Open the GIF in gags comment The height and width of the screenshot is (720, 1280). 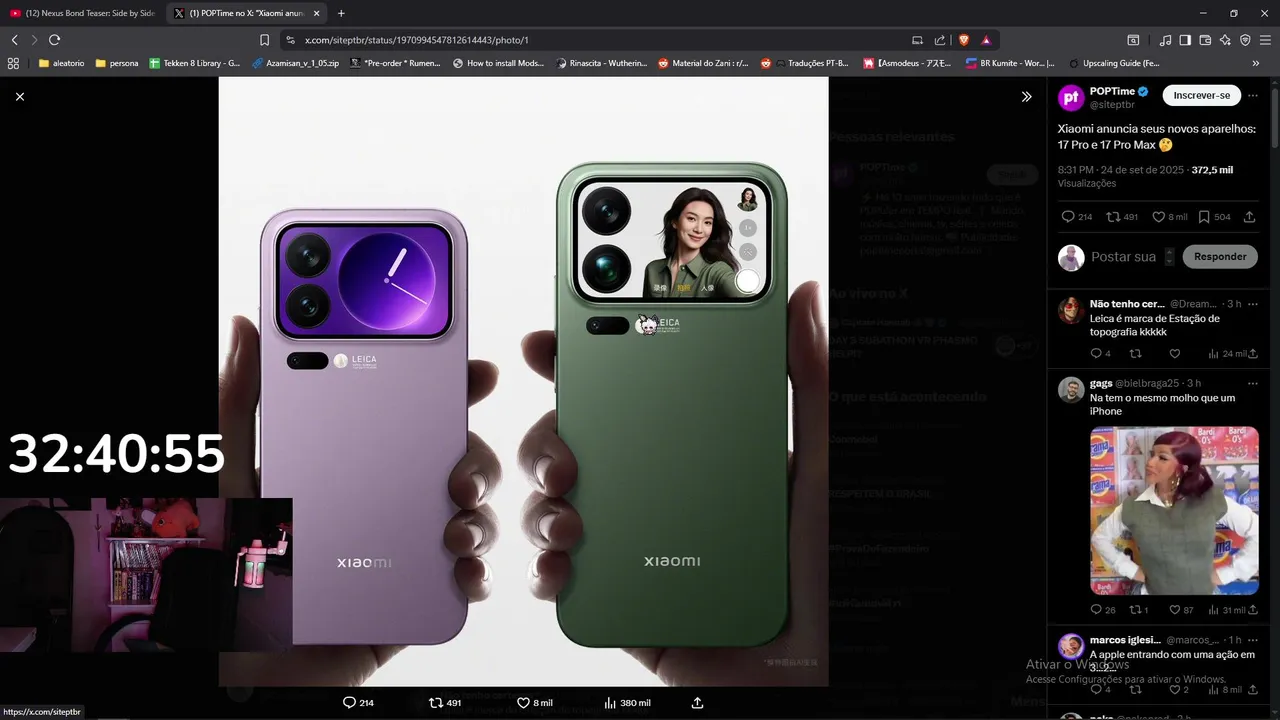coord(1174,511)
